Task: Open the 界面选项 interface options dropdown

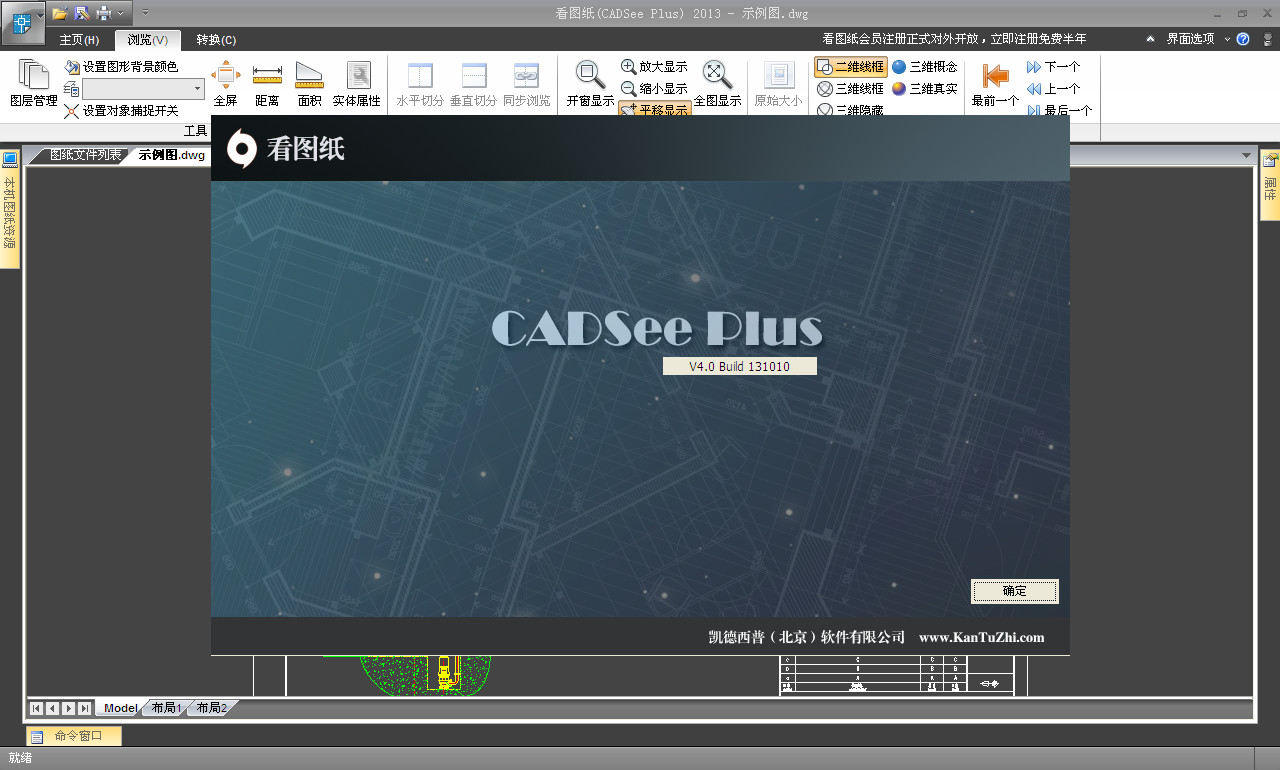Action: 1197,39
